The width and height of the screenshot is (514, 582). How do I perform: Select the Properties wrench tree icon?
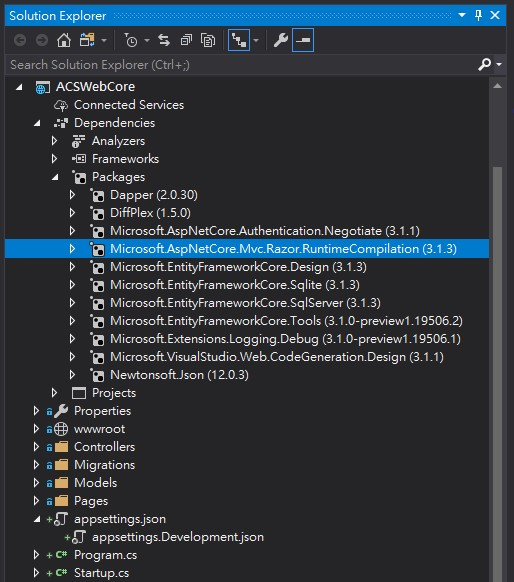[61, 411]
